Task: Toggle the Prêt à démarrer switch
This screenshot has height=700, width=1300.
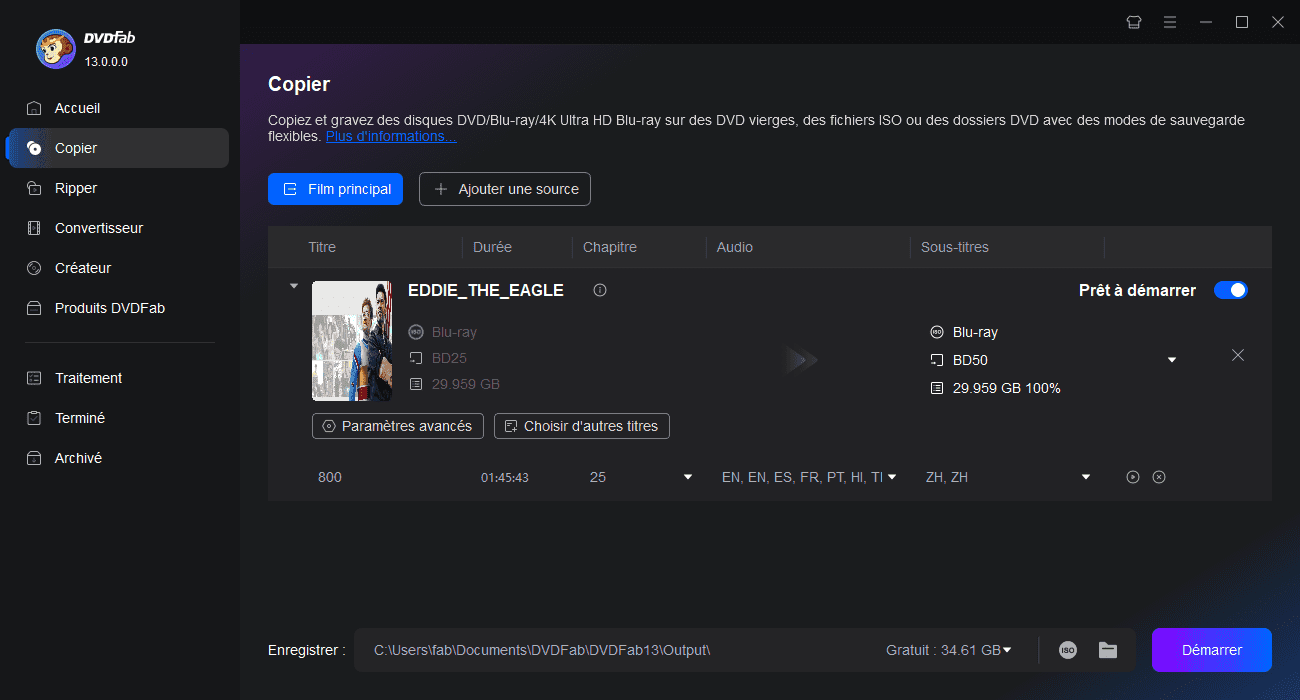Action: [x=1231, y=290]
